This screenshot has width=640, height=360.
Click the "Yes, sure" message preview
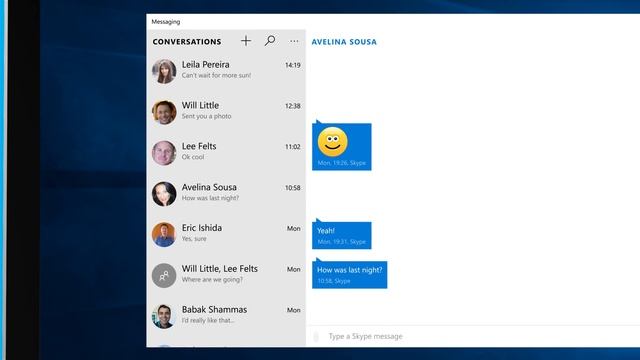[194, 239]
